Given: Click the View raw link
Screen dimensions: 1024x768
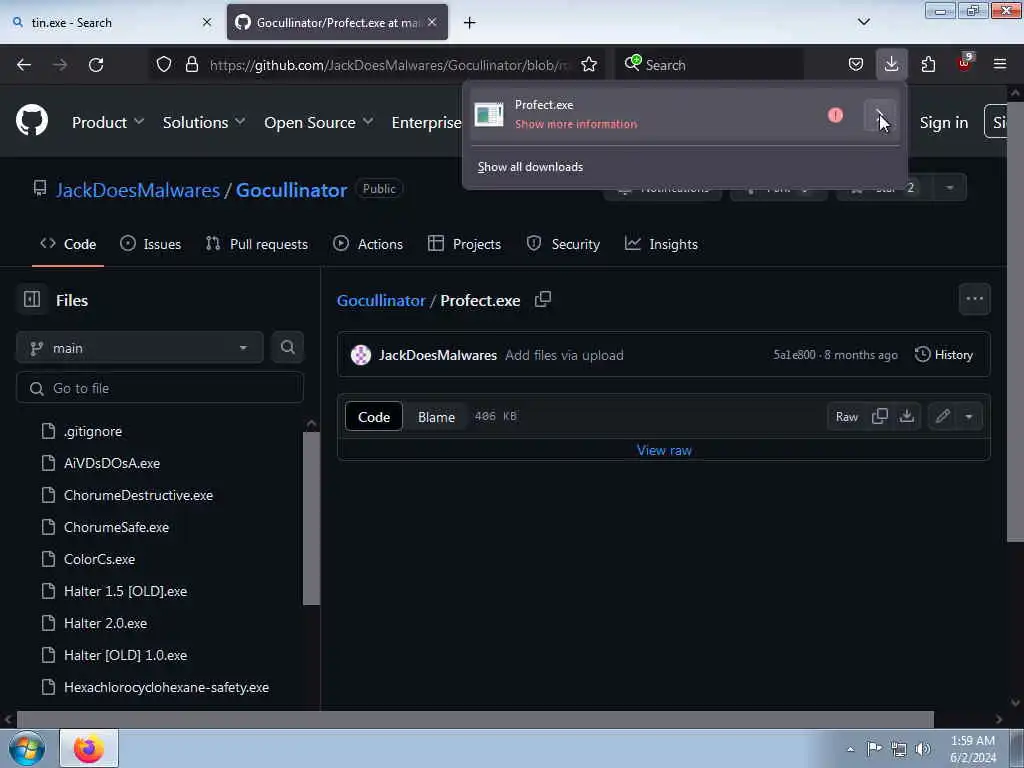Looking at the screenshot, I should (664, 451).
